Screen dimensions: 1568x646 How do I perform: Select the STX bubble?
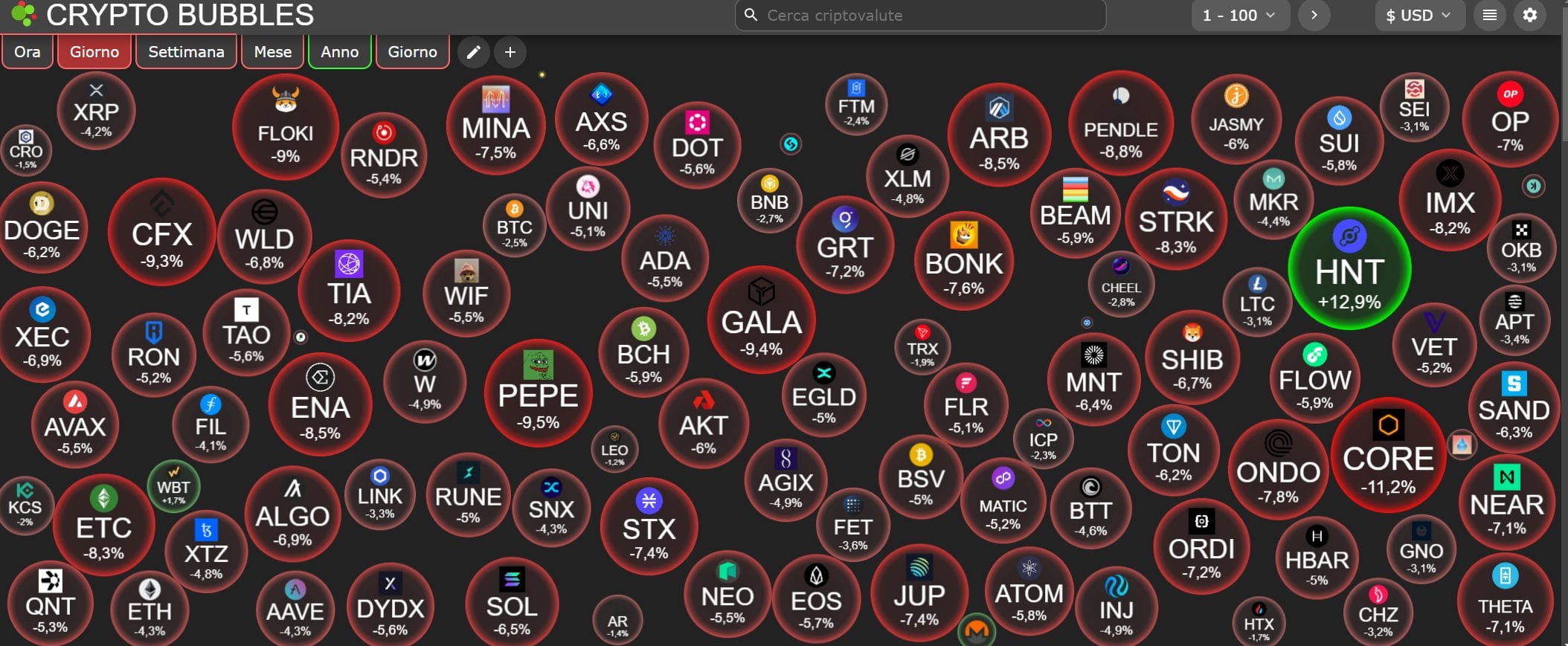click(x=649, y=526)
